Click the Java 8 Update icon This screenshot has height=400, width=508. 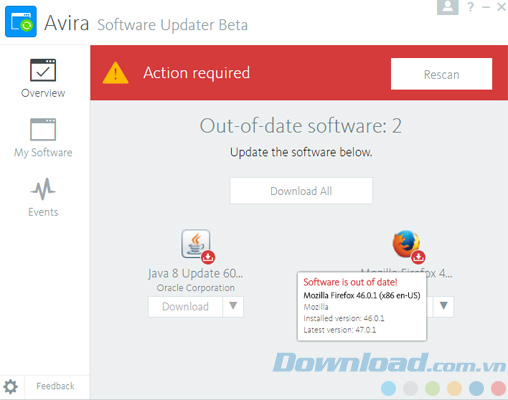click(x=196, y=244)
